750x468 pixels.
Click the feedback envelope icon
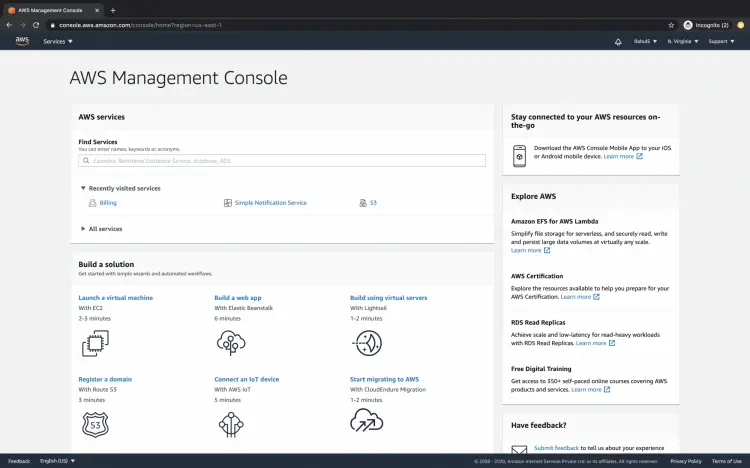pyautogui.click(x=519, y=449)
